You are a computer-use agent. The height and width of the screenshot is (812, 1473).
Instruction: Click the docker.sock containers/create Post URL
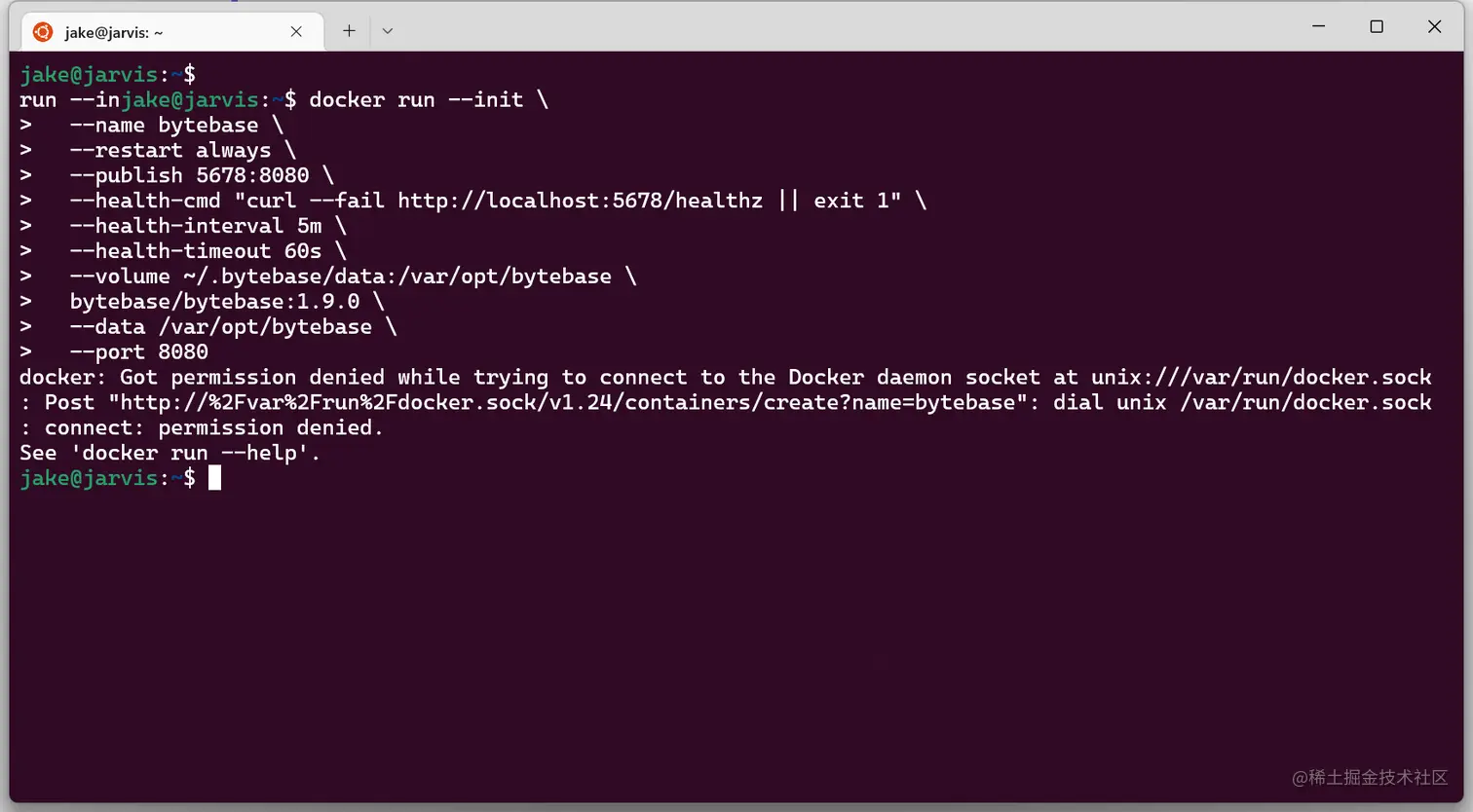tap(568, 402)
